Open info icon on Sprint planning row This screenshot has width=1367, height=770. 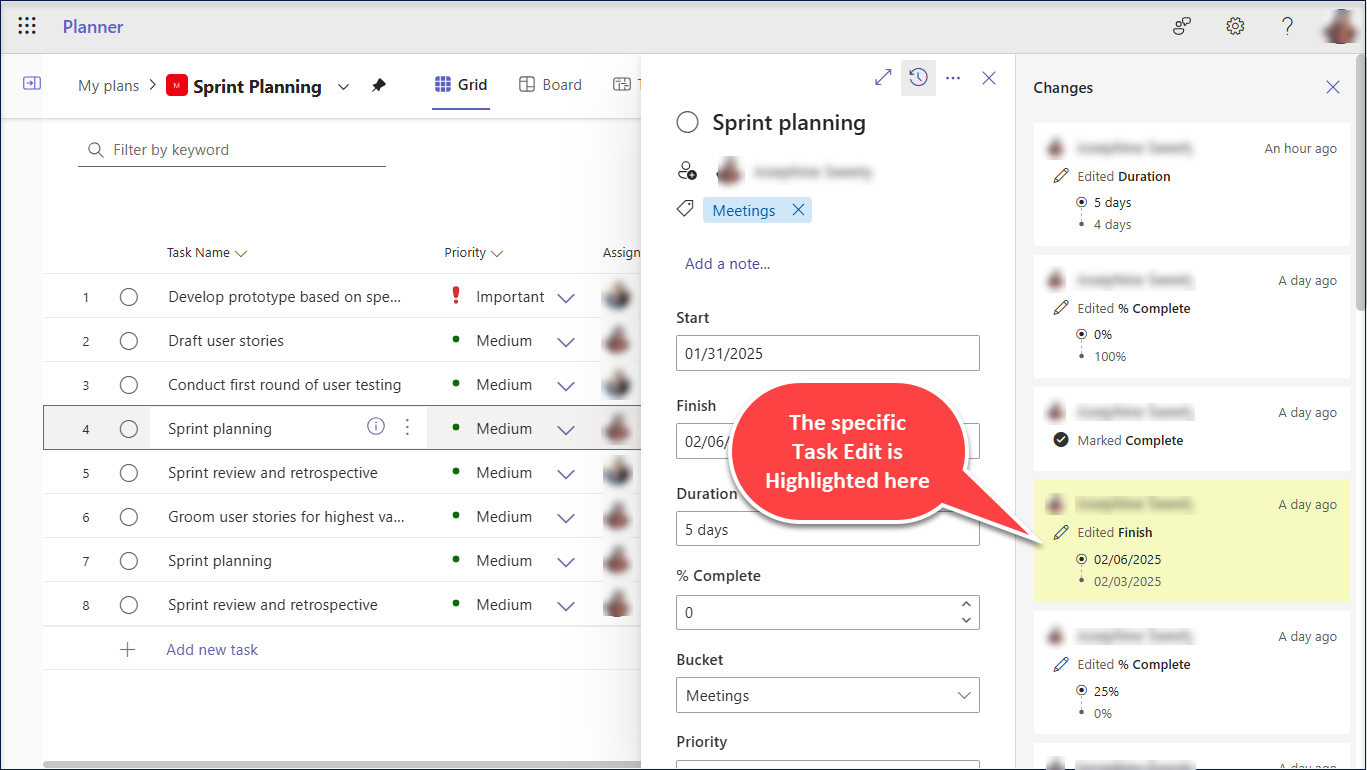tap(376, 428)
